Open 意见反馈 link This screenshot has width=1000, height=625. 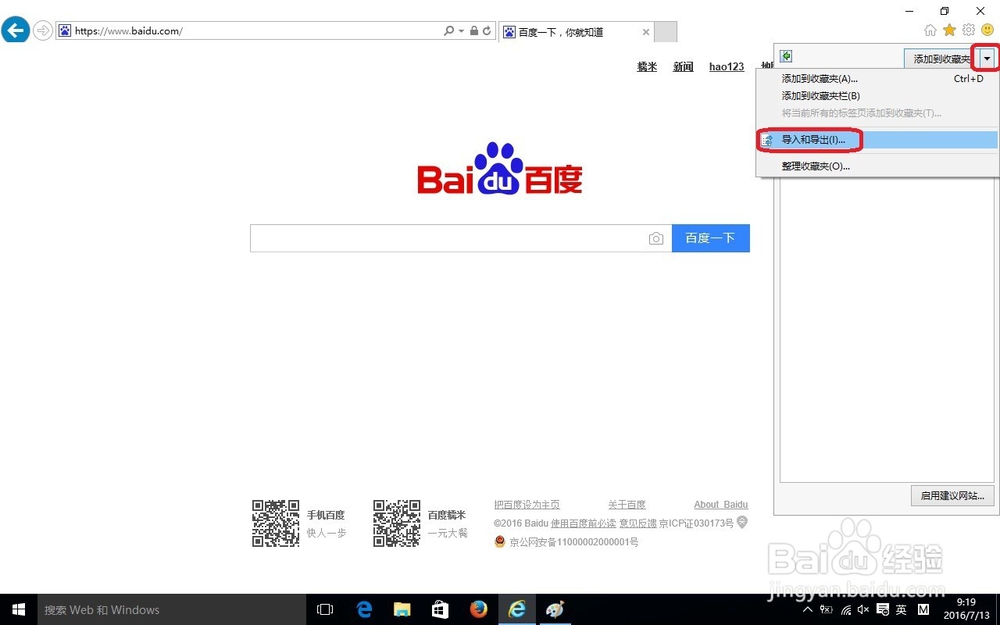tap(638, 523)
